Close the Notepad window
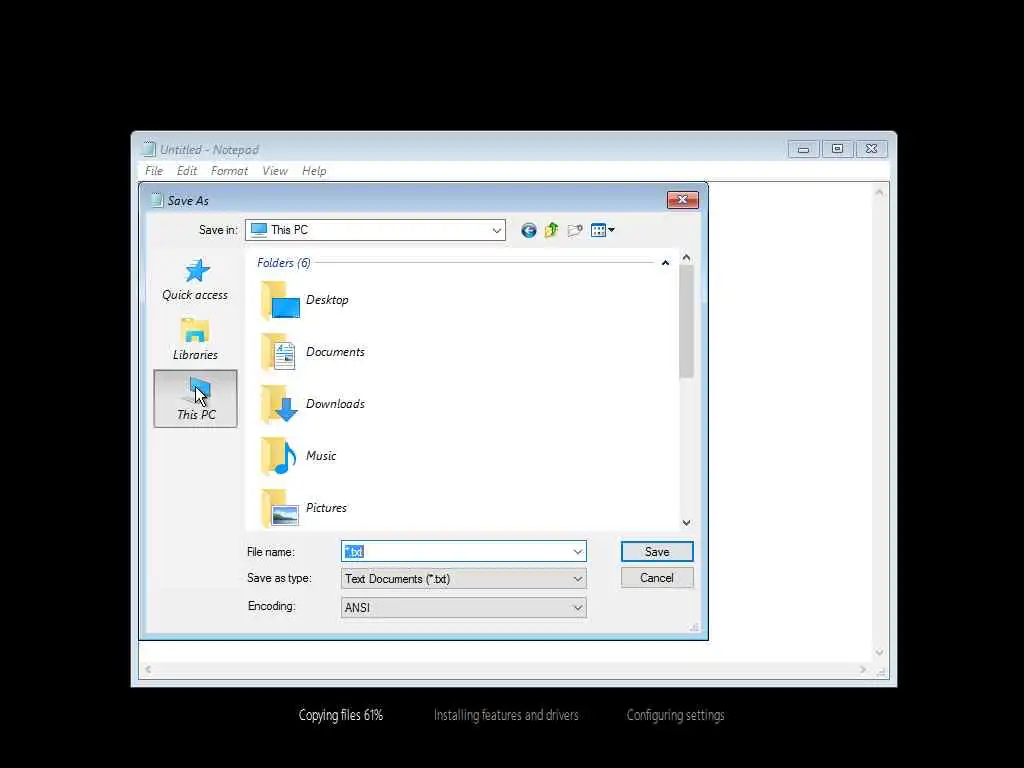The width and height of the screenshot is (1024, 768). click(x=871, y=149)
